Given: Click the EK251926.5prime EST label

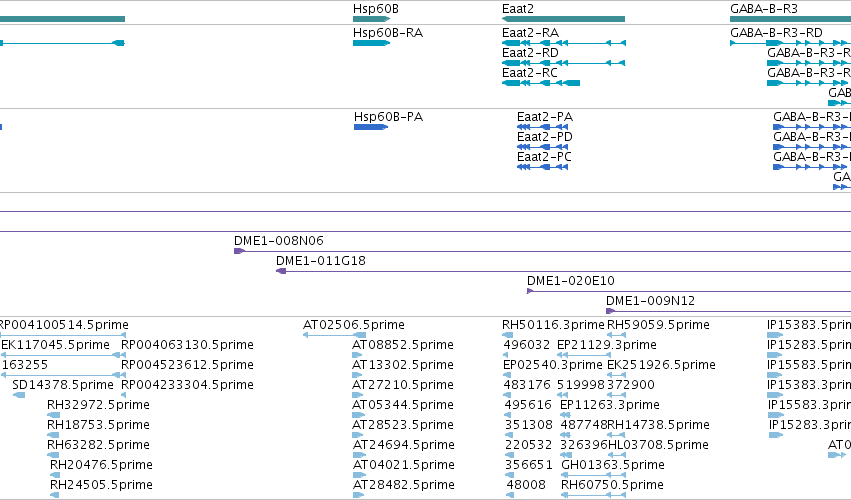Looking at the screenshot, I should (x=661, y=365).
